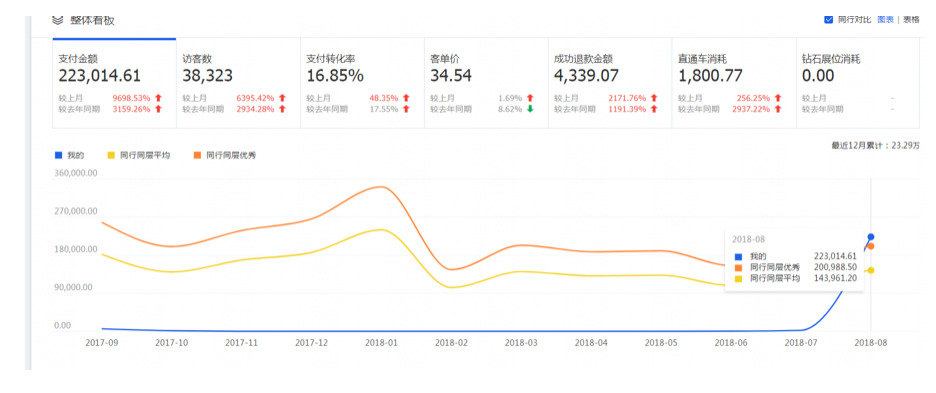Click the yellow 2018-08 data point
936x393 pixels.
coord(871,270)
